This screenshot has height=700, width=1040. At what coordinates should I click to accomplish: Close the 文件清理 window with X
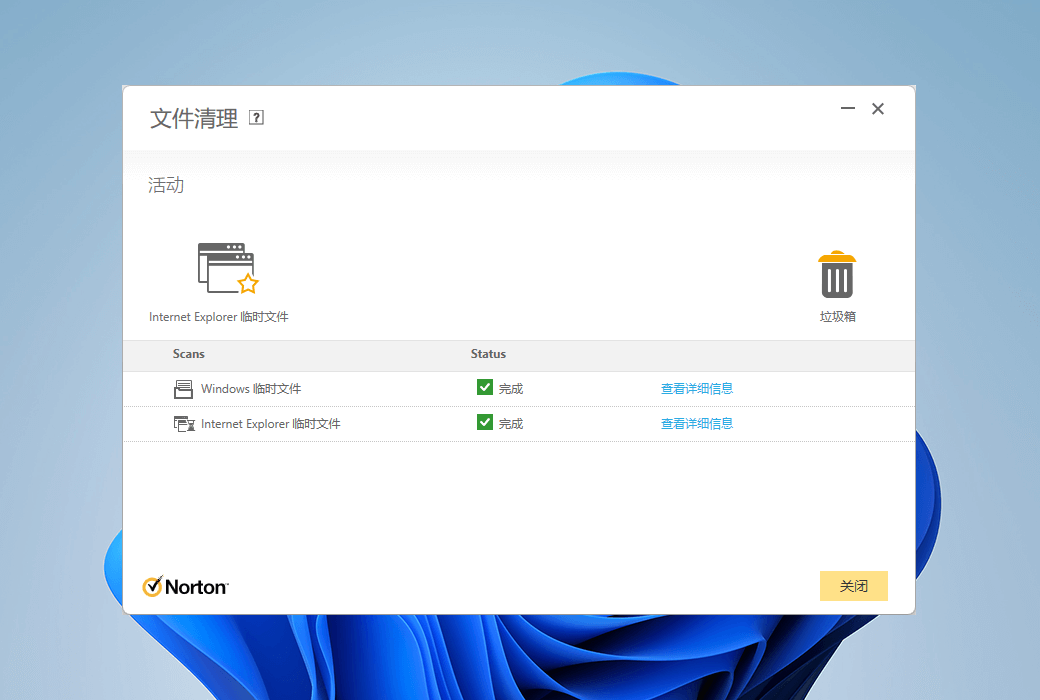coord(878,109)
